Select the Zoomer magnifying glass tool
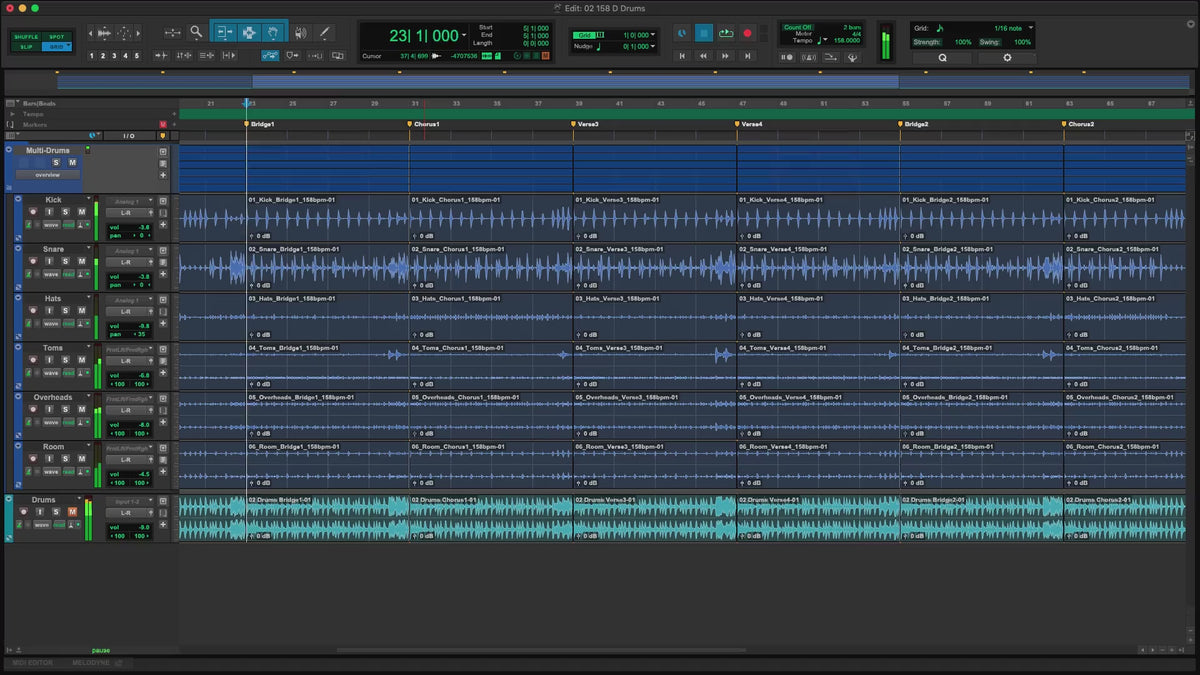 (x=196, y=33)
